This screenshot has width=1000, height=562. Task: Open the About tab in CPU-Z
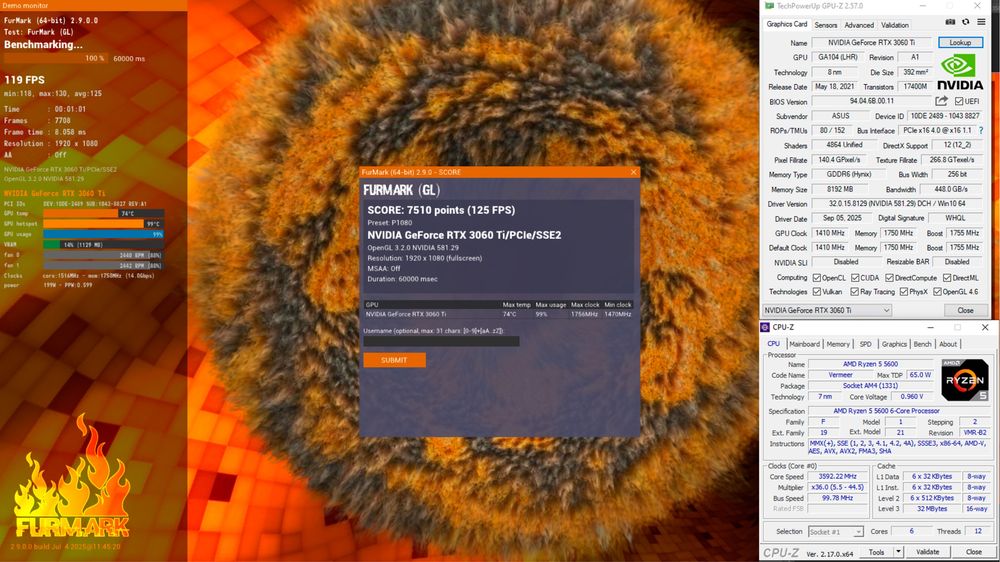coord(948,344)
